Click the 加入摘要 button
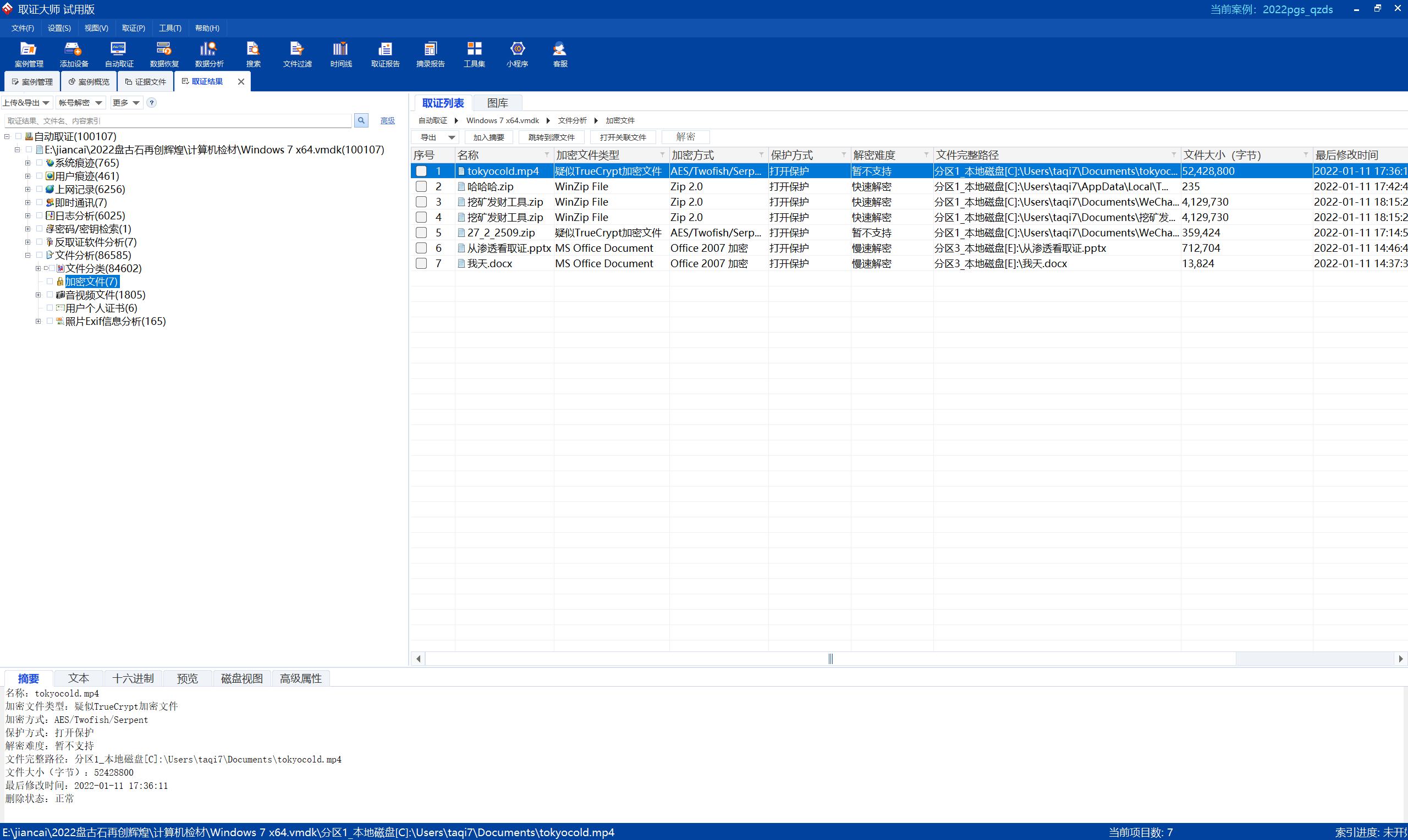The height and width of the screenshot is (840, 1408). point(488,137)
